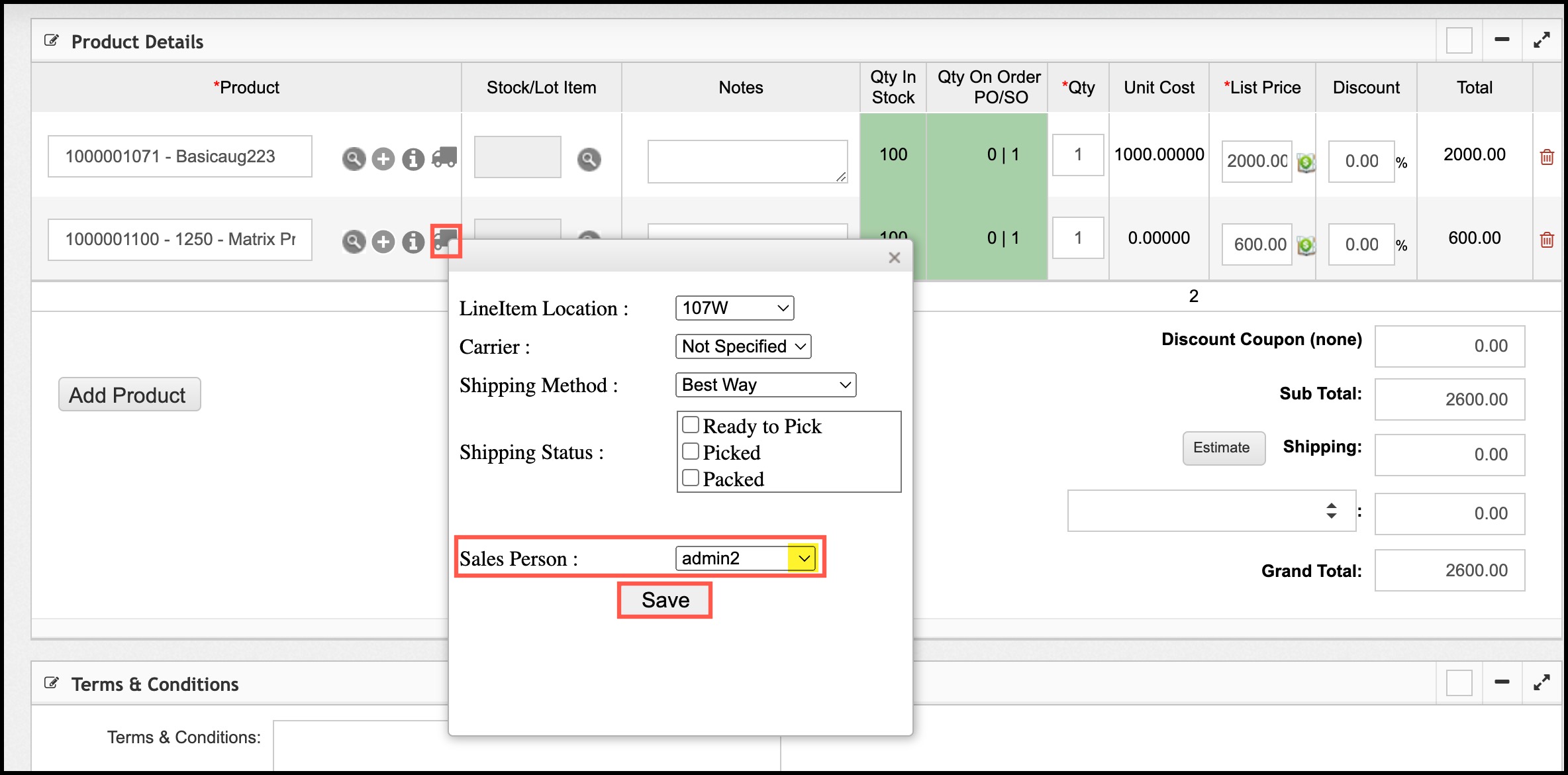Enable the Packed checkbox
Image resolution: width=1568 pixels, height=775 pixels.
pos(691,478)
